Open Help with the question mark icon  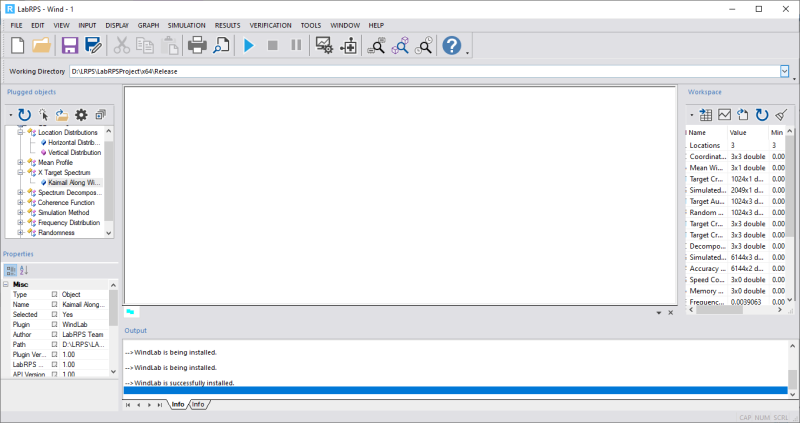(x=452, y=45)
